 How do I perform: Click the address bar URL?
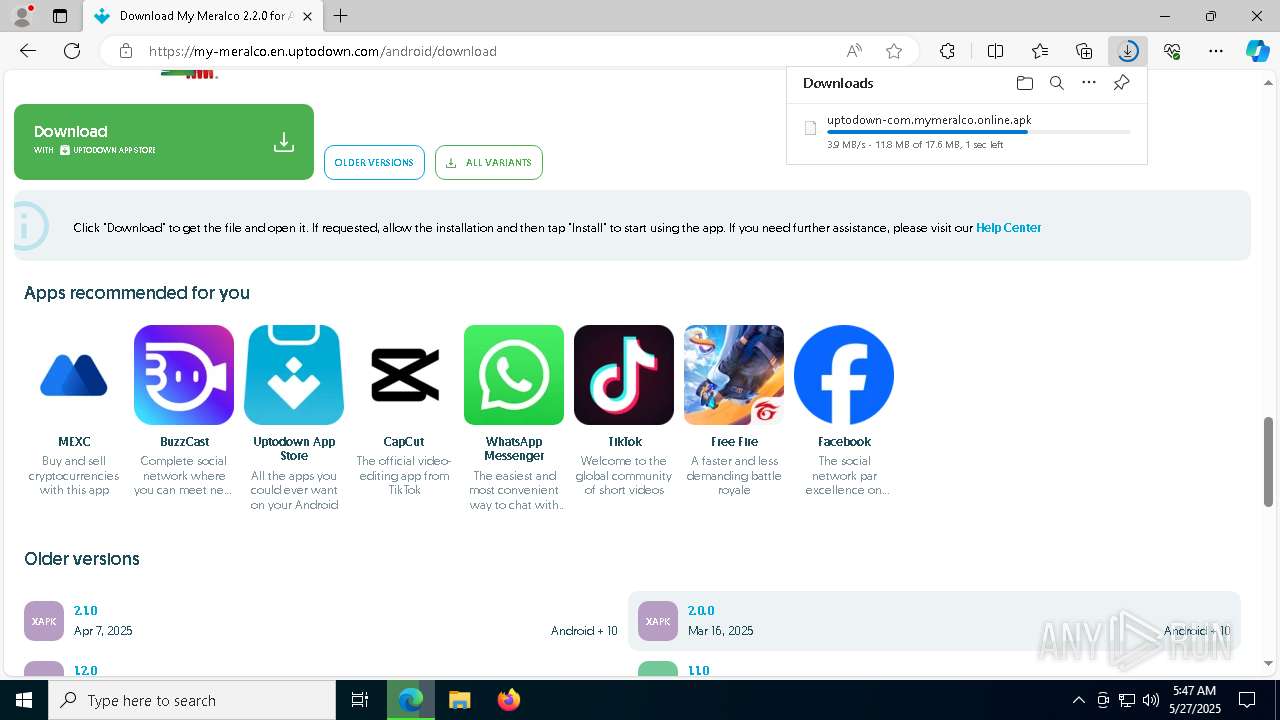[322, 51]
